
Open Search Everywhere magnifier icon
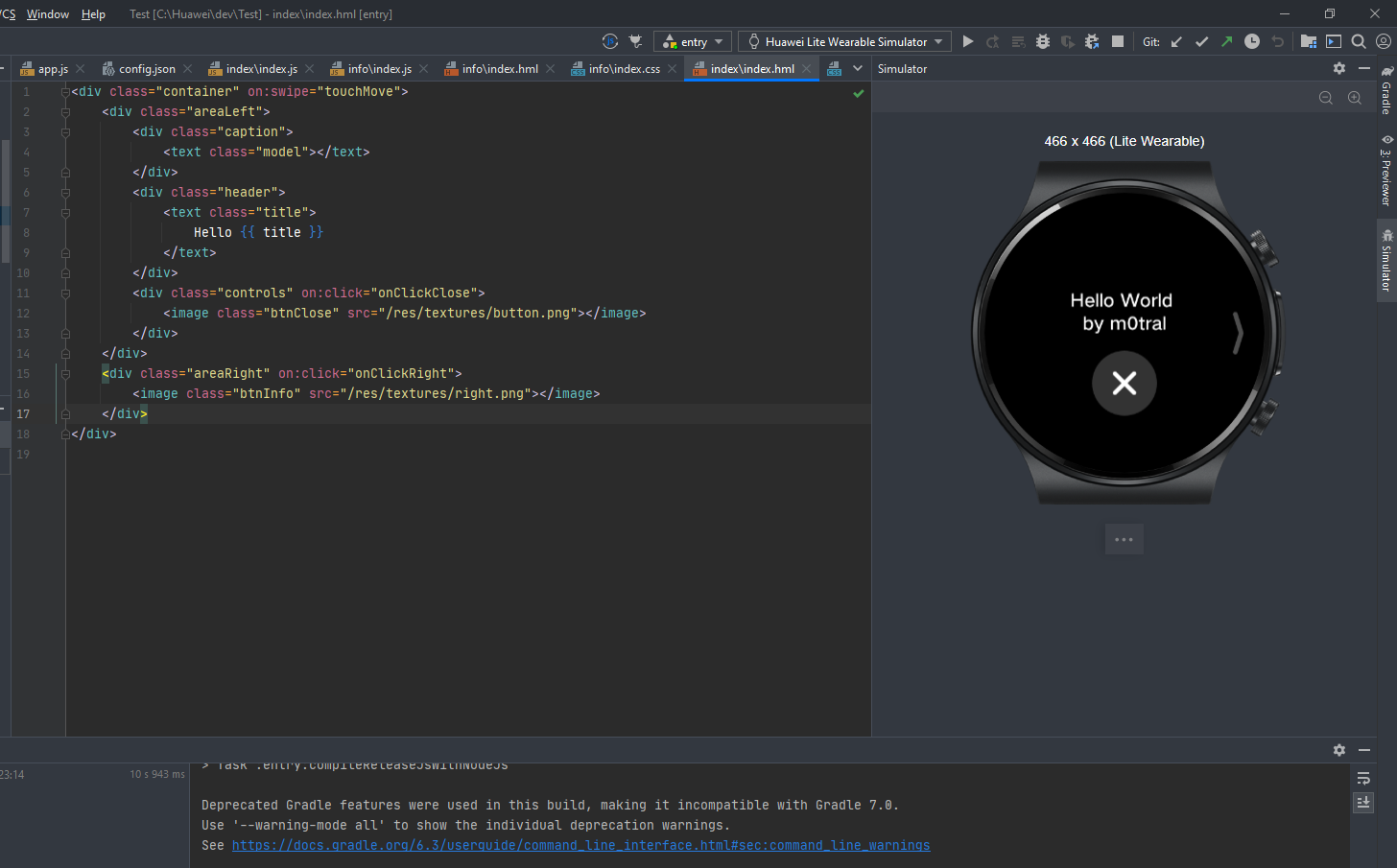1359,41
